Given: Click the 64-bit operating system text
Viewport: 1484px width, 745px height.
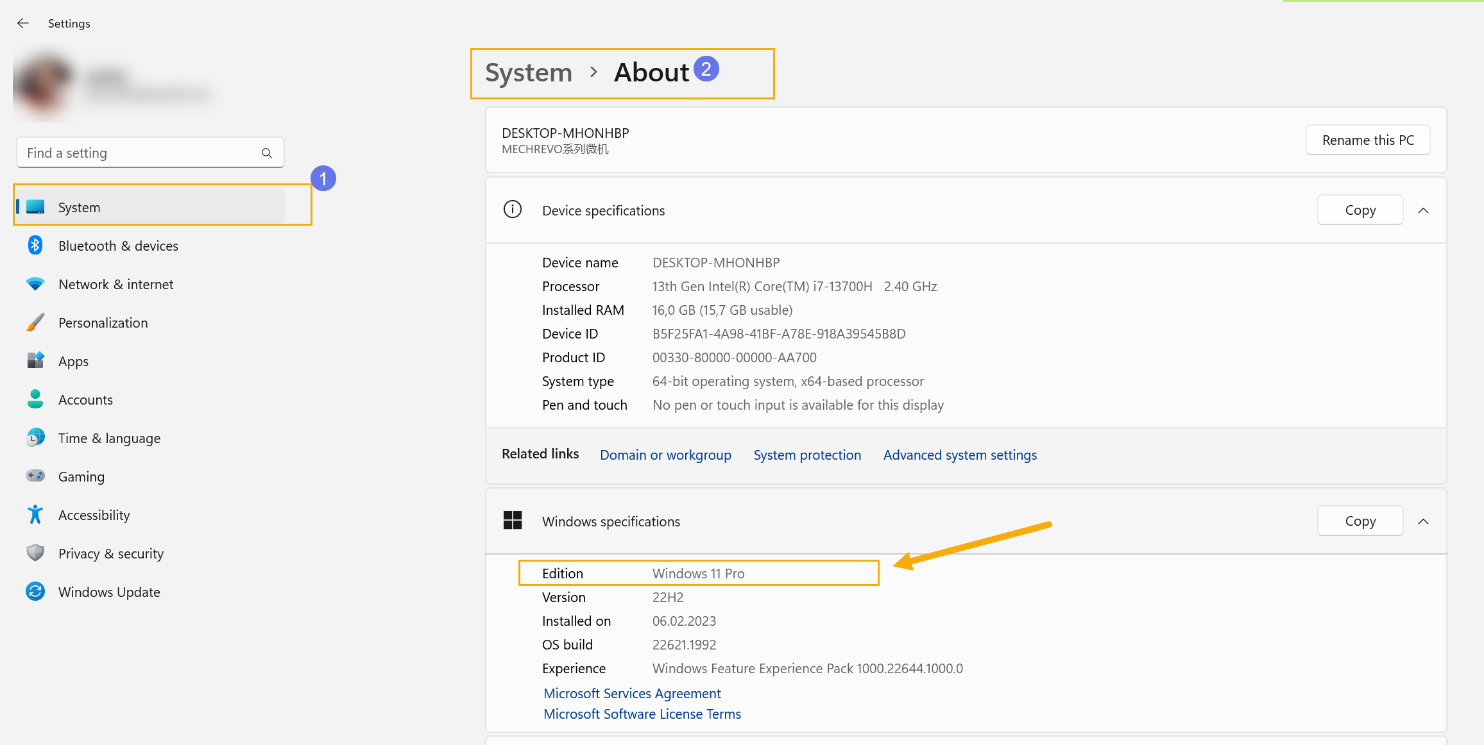Looking at the screenshot, I should click(788, 382).
